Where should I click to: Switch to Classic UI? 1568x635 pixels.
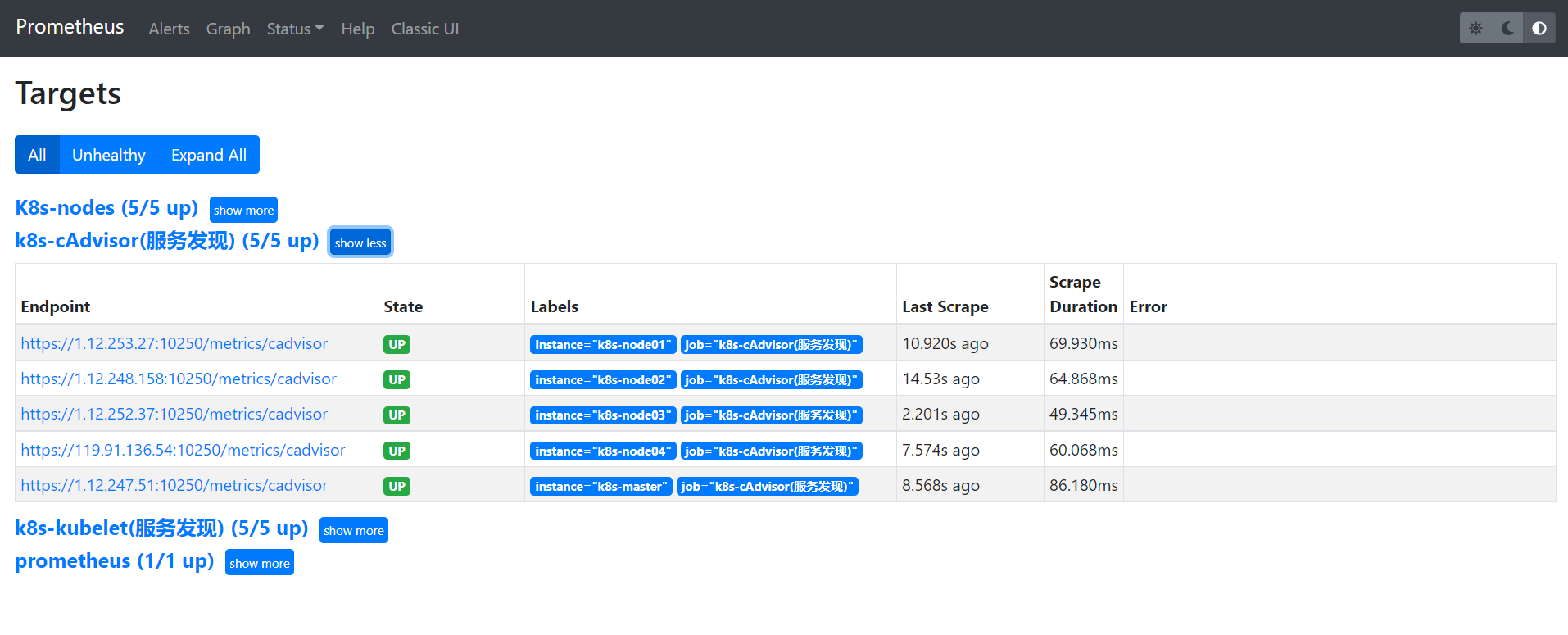[x=425, y=29]
